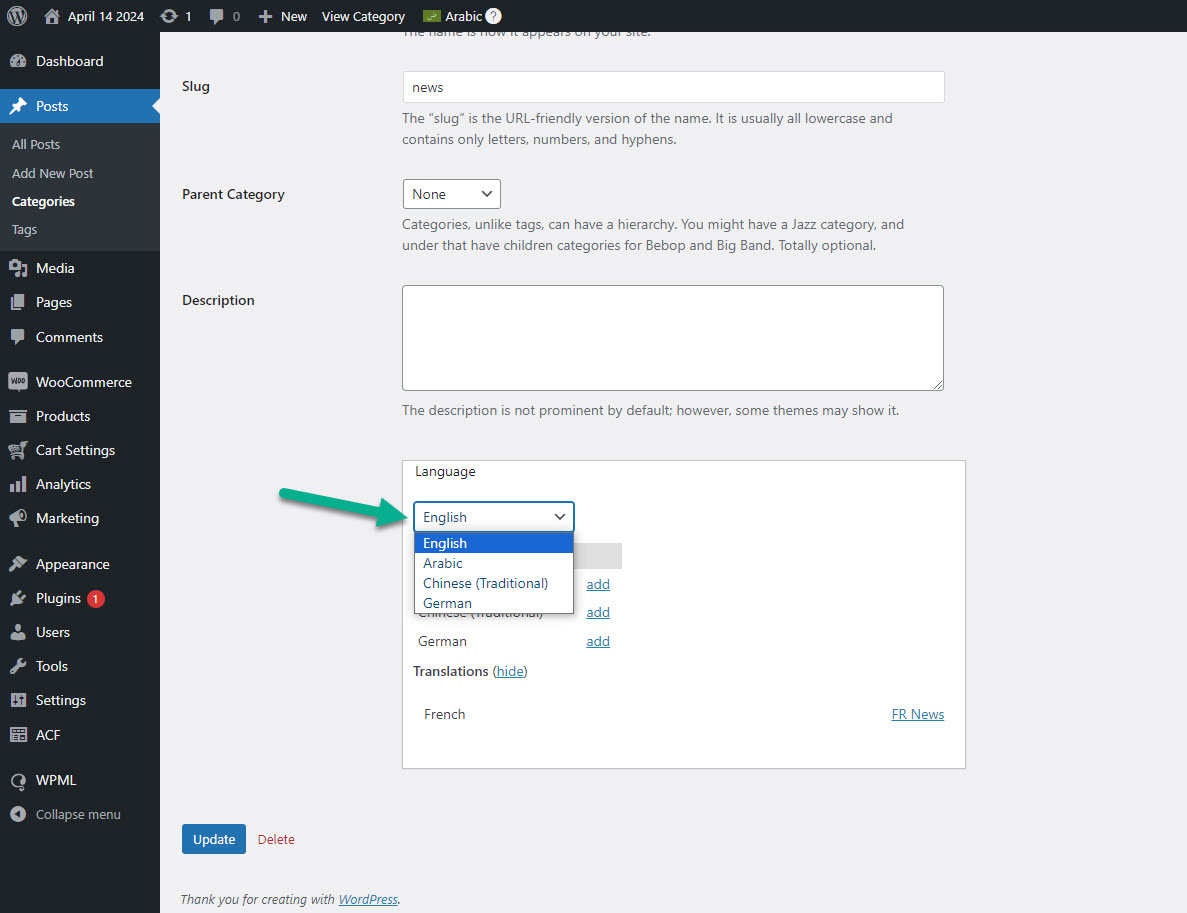Click the plus icon next to New
This screenshot has height=913, width=1187.
coord(265,16)
